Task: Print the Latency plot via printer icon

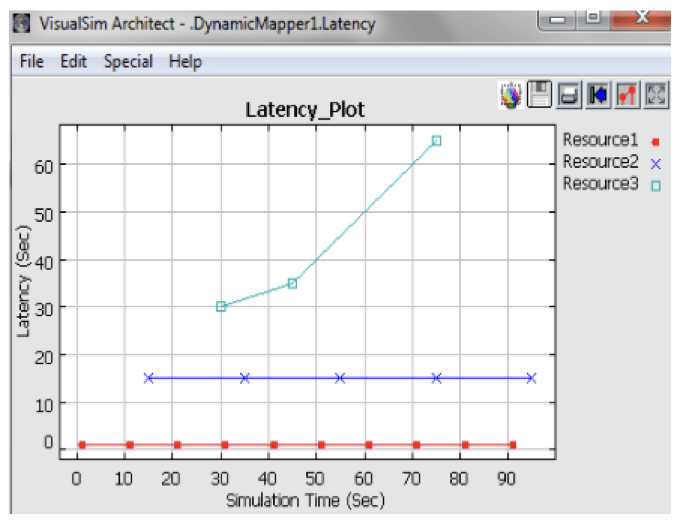Action: (569, 95)
